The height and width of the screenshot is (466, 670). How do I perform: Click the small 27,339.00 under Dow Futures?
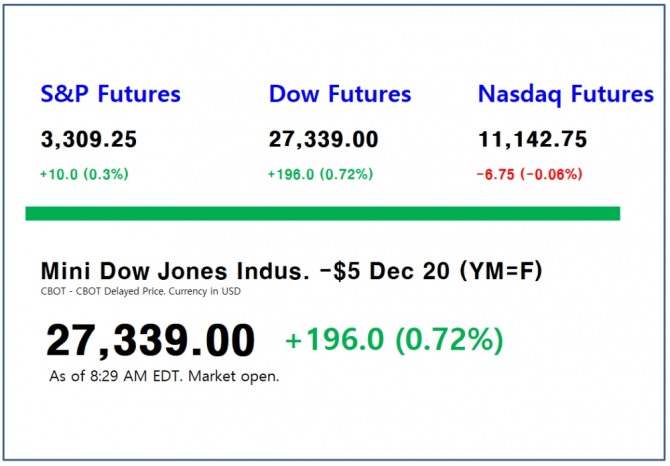pos(322,140)
